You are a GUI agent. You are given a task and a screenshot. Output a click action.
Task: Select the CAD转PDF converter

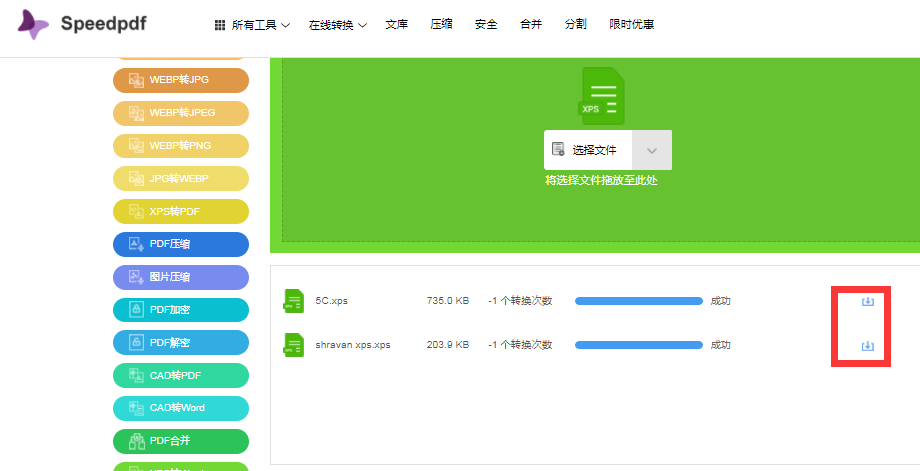pyautogui.click(x=181, y=375)
